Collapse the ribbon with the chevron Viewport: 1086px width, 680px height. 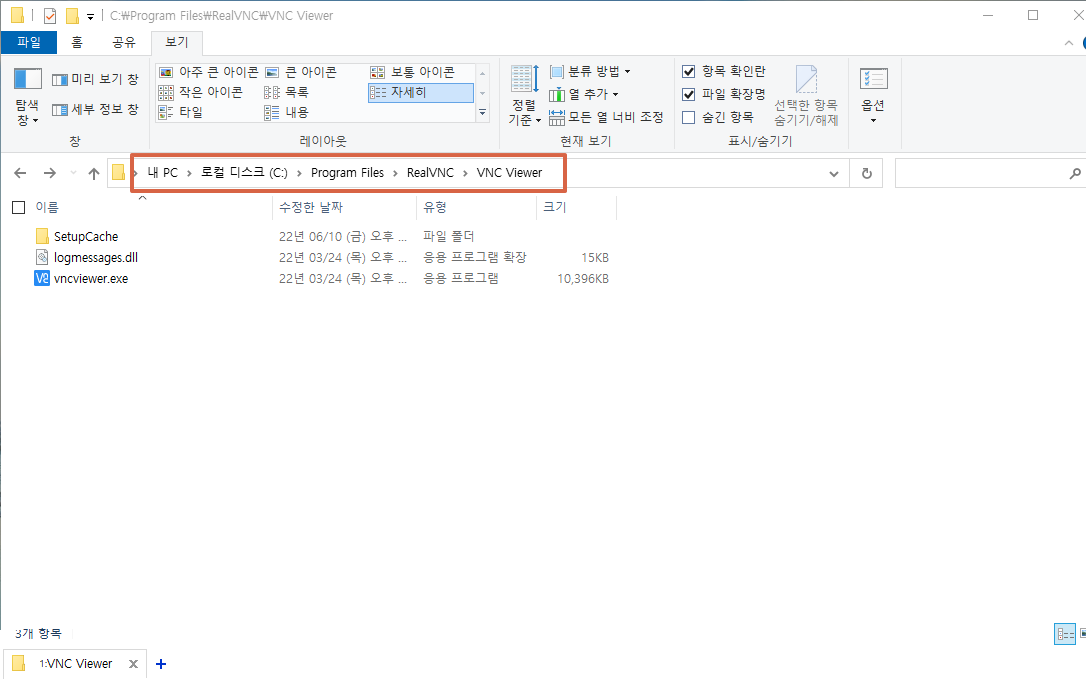point(1069,43)
